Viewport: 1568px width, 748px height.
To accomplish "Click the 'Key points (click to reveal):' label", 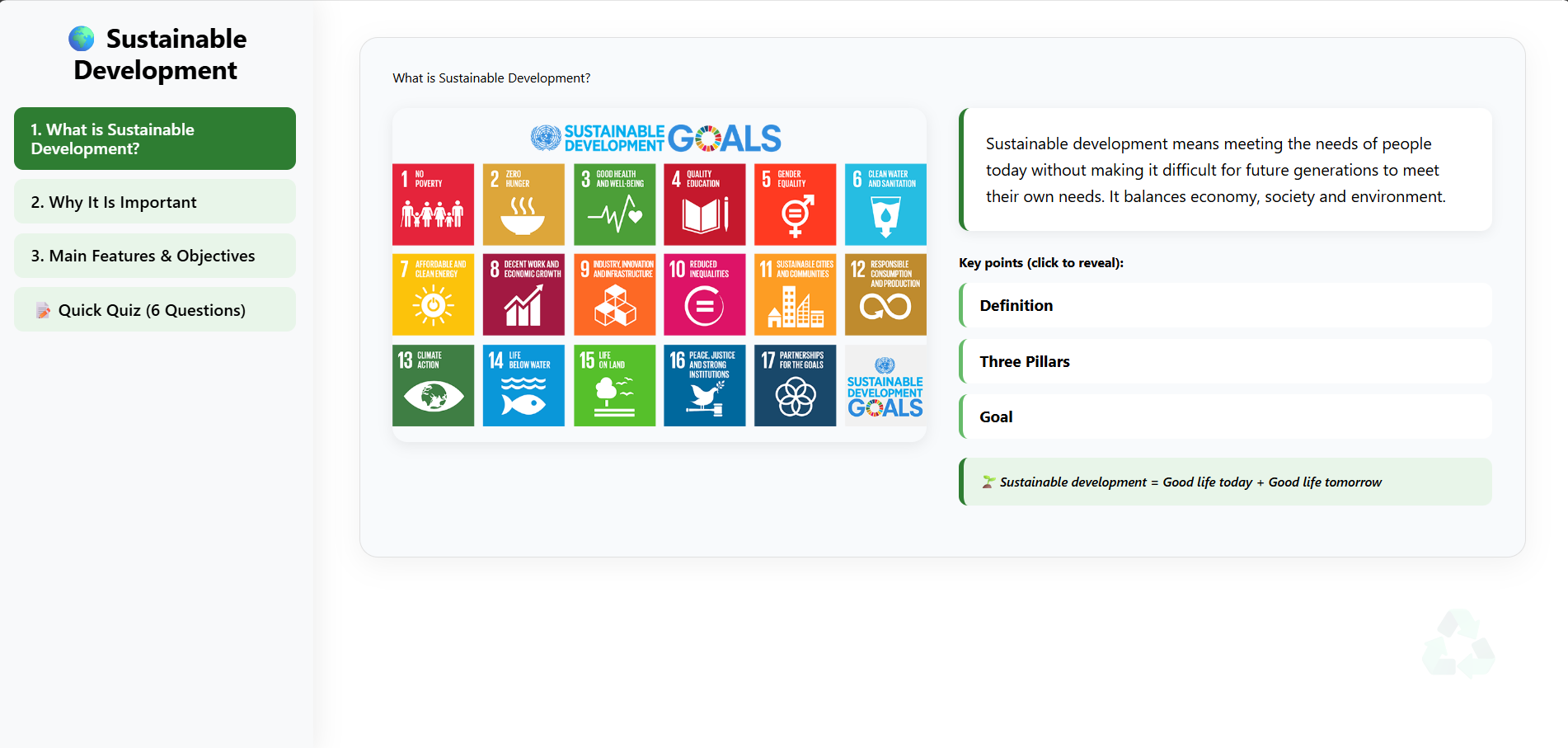I will [x=1041, y=263].
